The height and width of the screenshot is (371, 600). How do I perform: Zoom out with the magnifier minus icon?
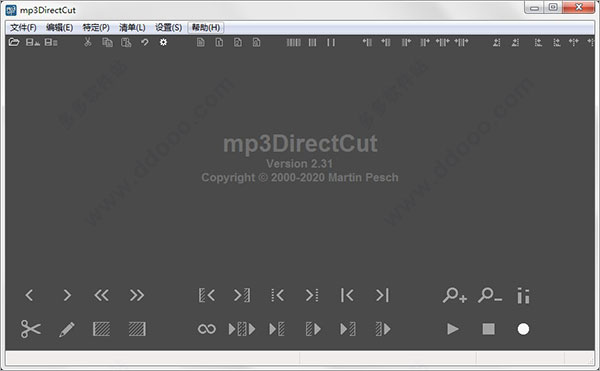point(490,295)
